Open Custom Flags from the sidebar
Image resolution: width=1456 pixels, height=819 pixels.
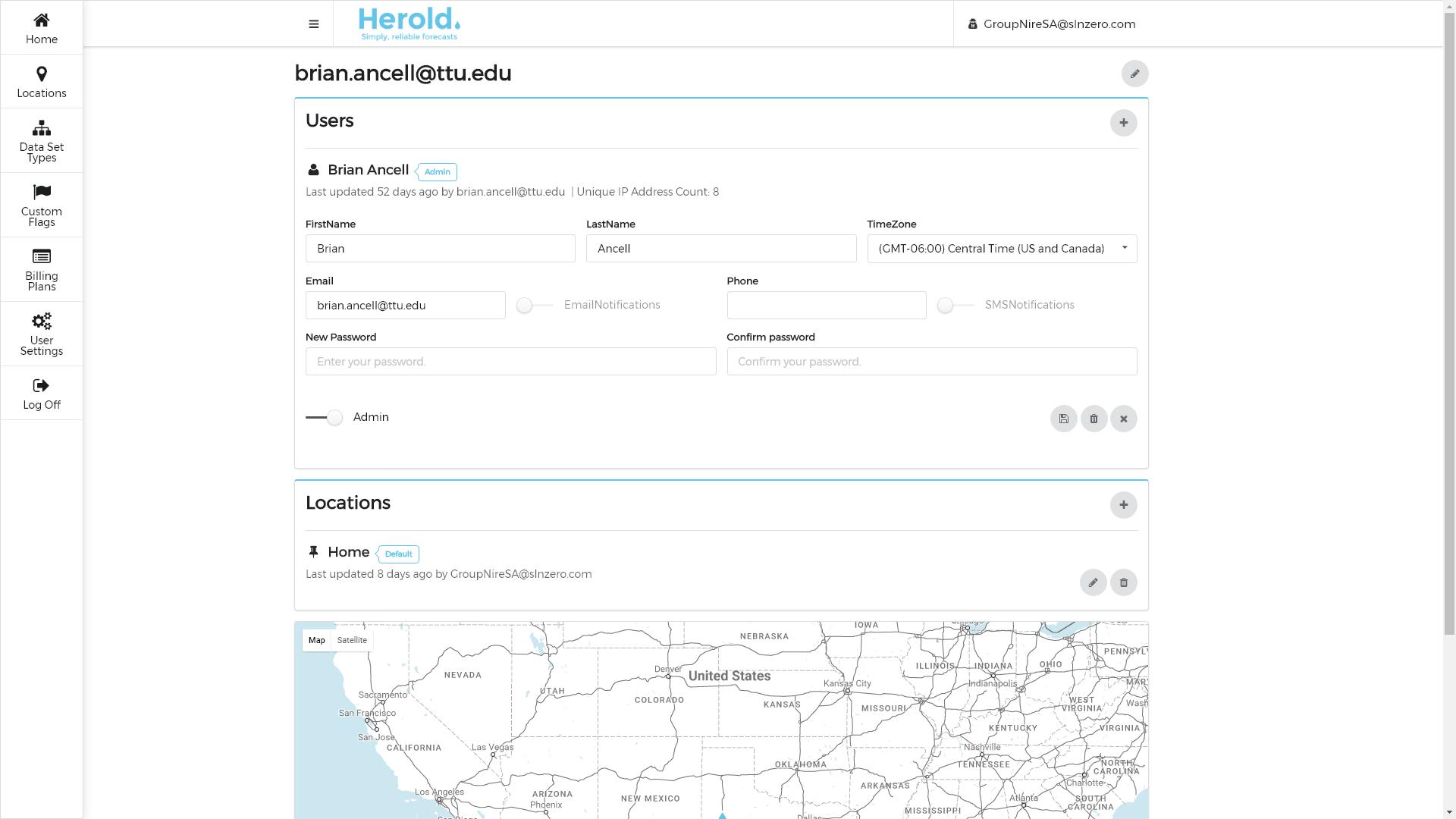click(x=42, y=205)
